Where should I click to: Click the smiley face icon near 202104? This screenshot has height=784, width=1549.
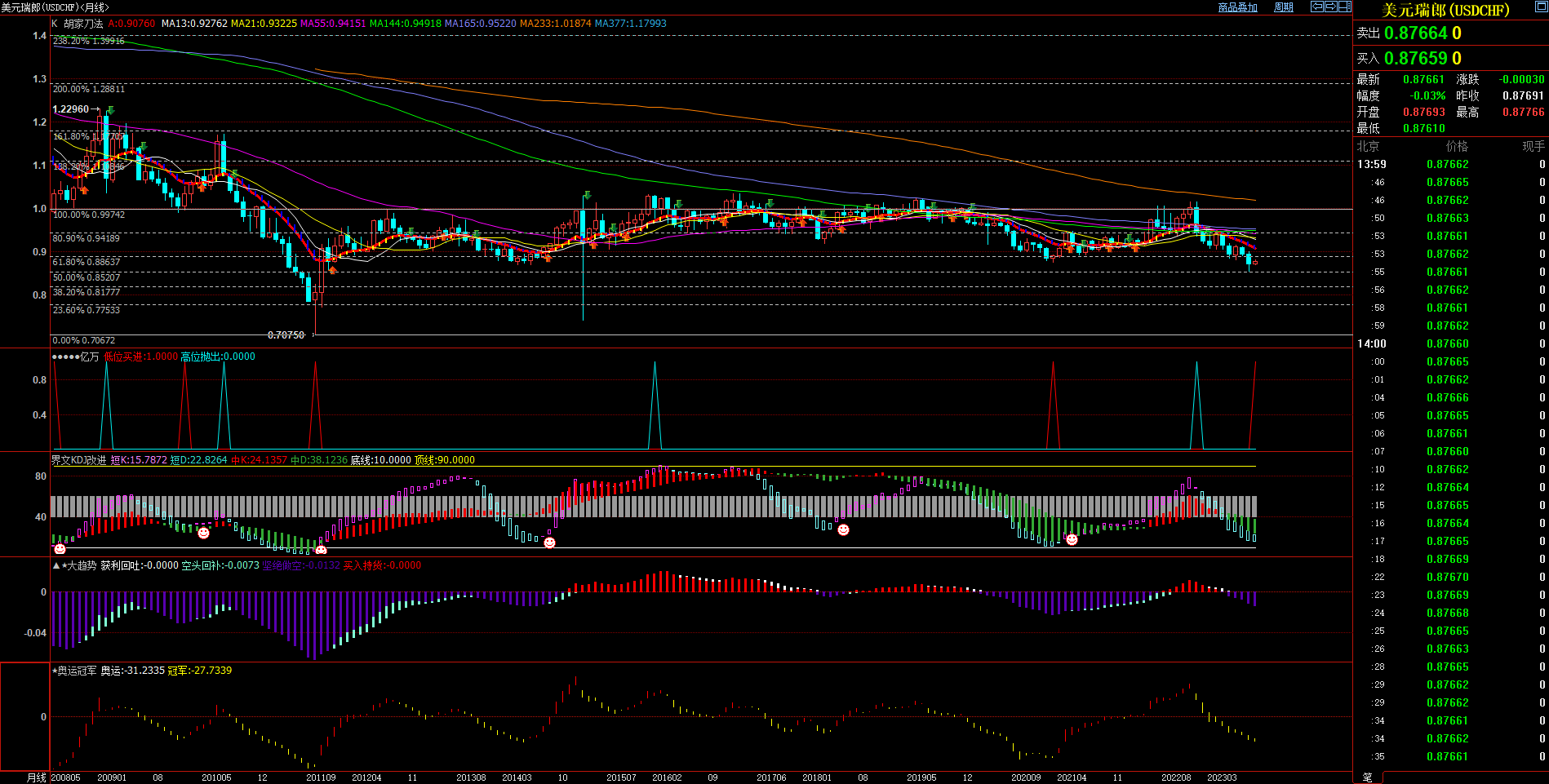coord(1072,539)
